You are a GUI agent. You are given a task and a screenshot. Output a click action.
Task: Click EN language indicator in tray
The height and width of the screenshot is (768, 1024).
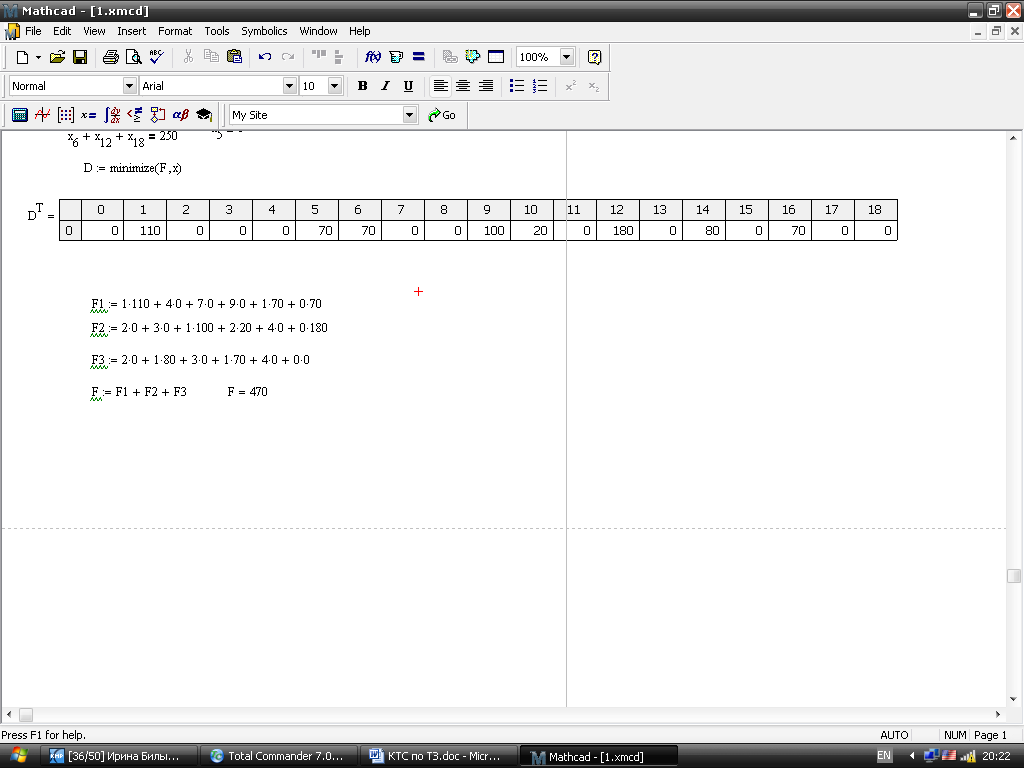tap(884, 756)
